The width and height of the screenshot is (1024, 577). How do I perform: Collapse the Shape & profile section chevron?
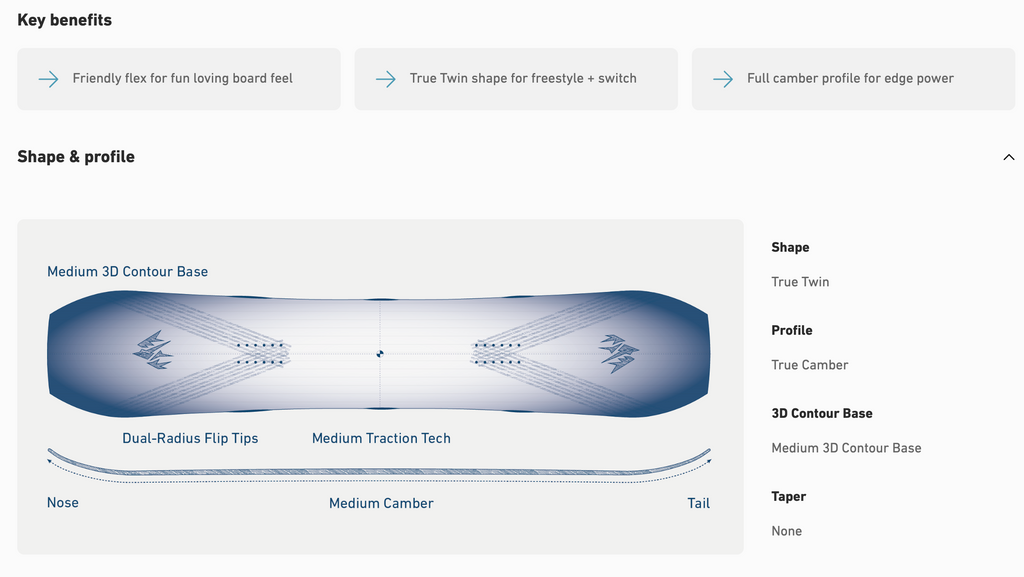pos(1008,157)
